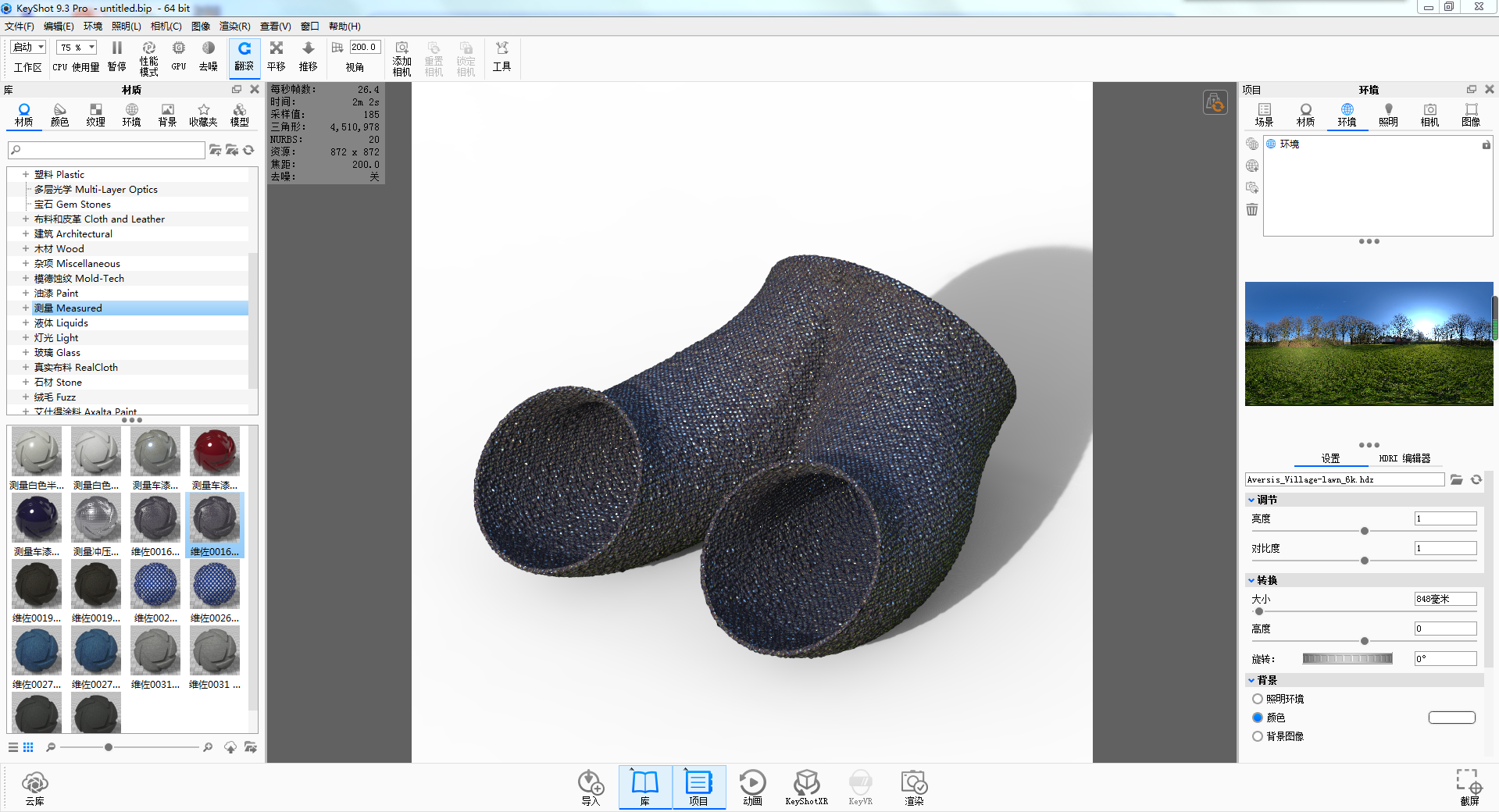Collapse the Adjust (调节) section
This screenshot has height=812, width=1499.
coord(1251,500)
